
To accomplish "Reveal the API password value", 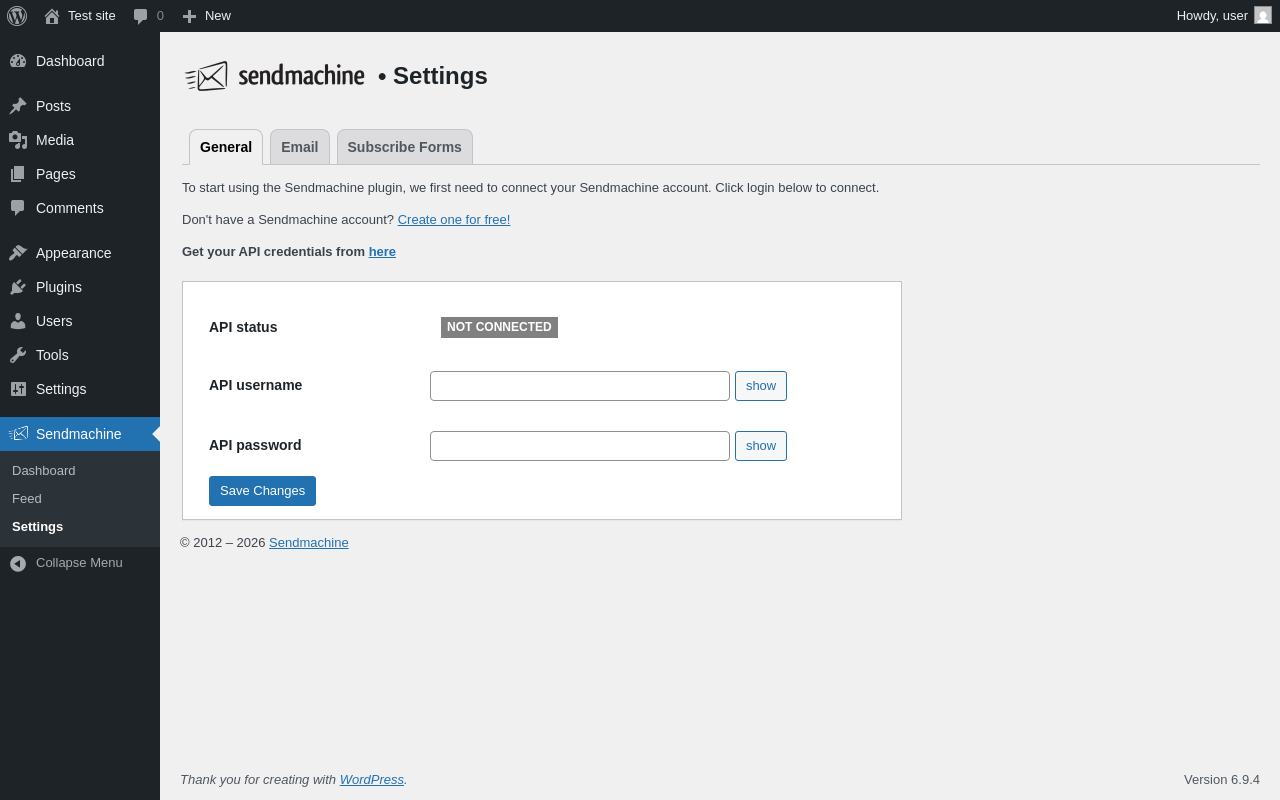I will [761, 446].
